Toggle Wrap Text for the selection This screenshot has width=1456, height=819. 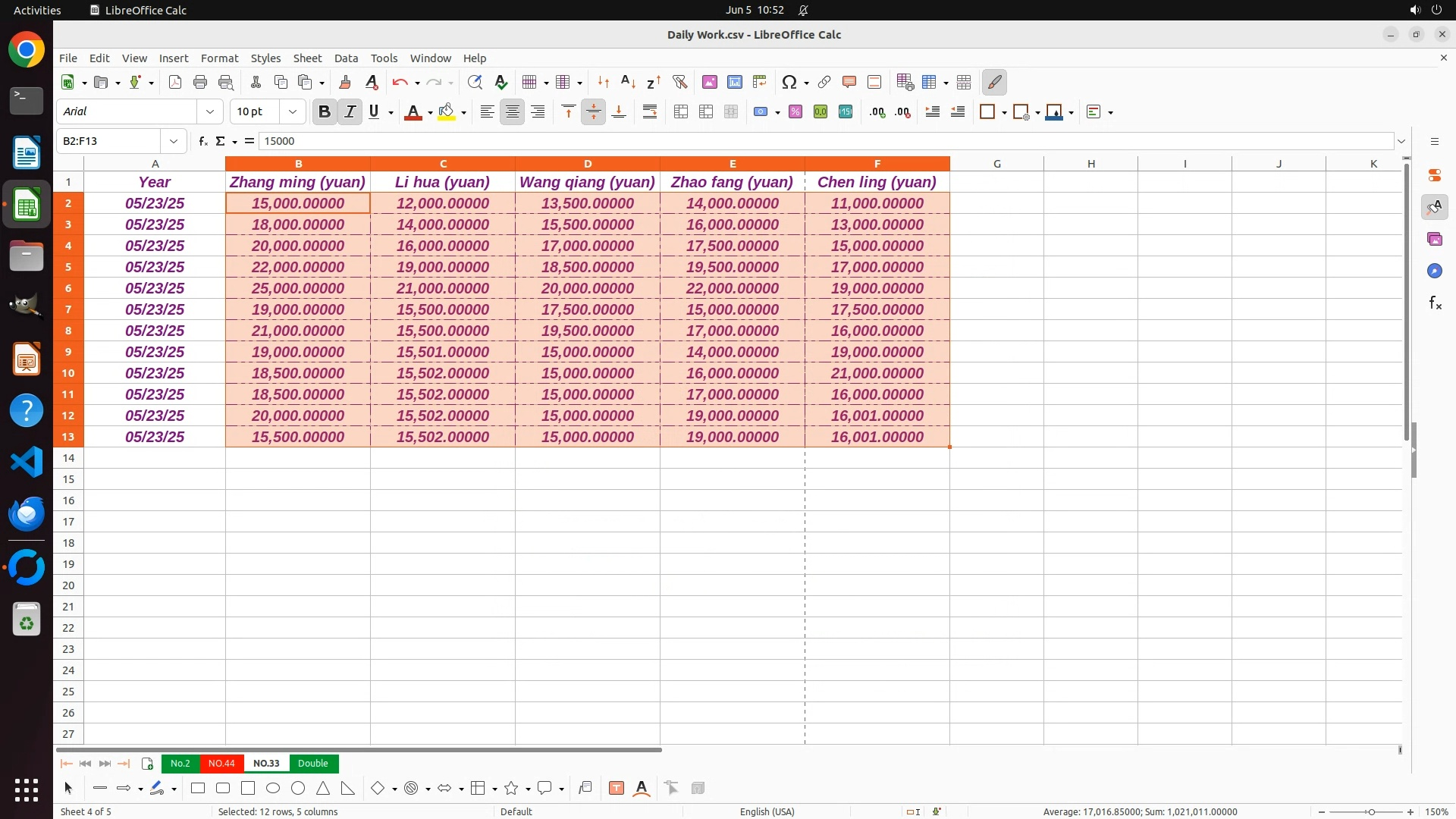[650, 111]
